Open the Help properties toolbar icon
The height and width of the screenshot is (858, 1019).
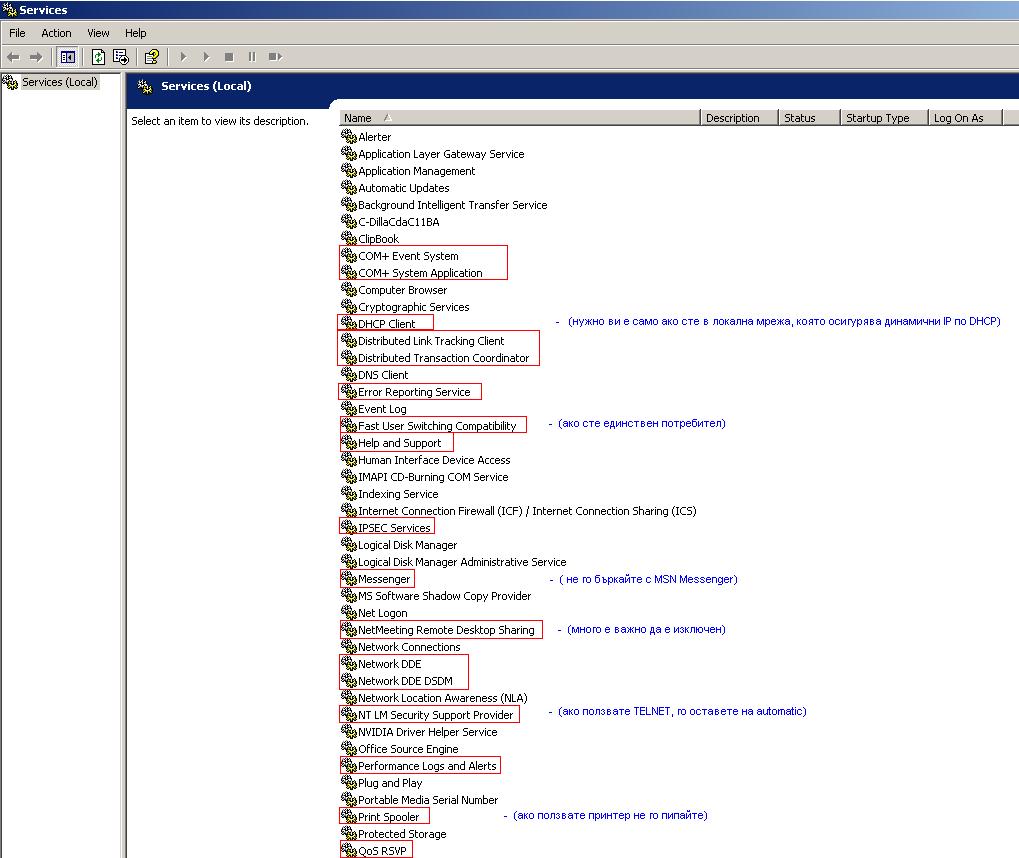click(151, 57)
